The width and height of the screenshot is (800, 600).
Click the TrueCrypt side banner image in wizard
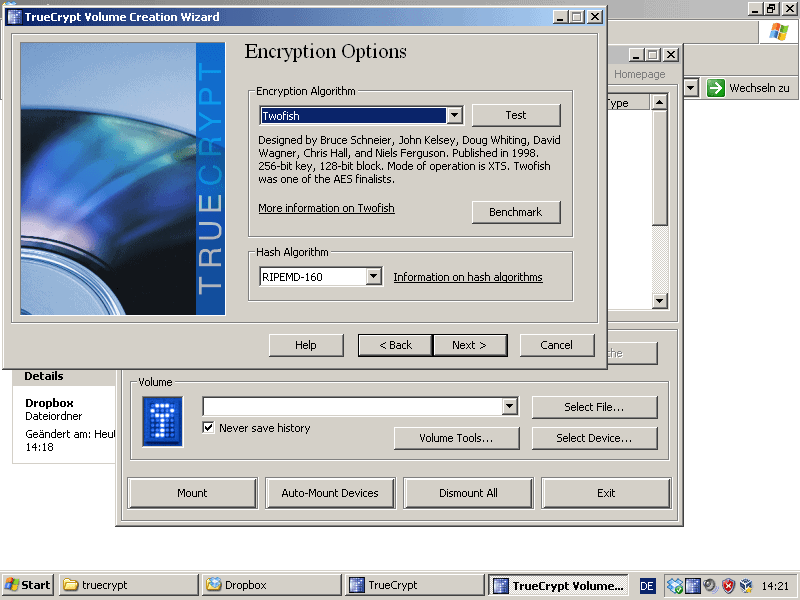(122, 179)
